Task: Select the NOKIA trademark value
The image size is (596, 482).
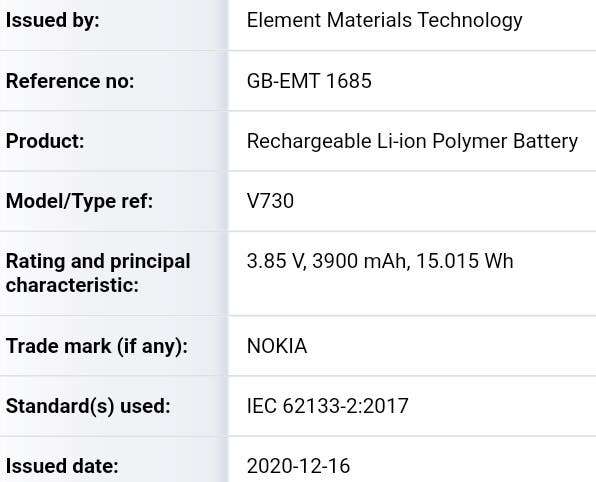Action: tap(277, 346)
